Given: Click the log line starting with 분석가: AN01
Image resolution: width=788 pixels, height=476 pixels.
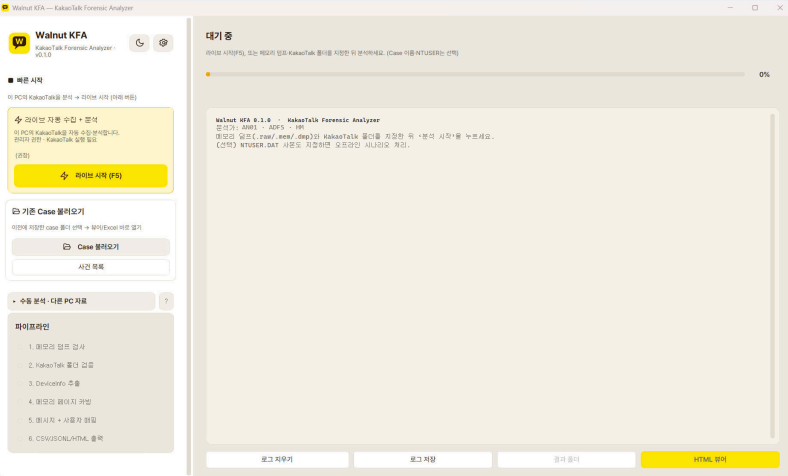Looking at the screenshot, I should pos(260,128).
